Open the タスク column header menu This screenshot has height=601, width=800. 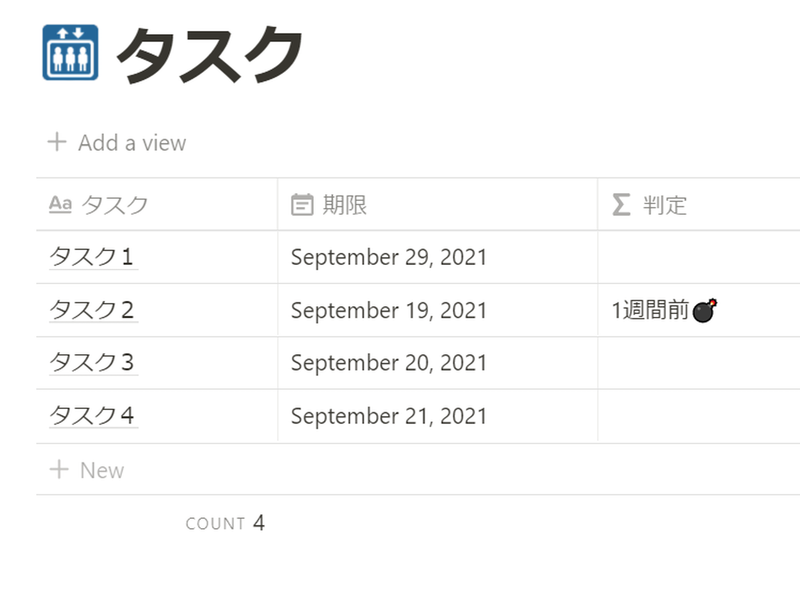tap(114, 205)
